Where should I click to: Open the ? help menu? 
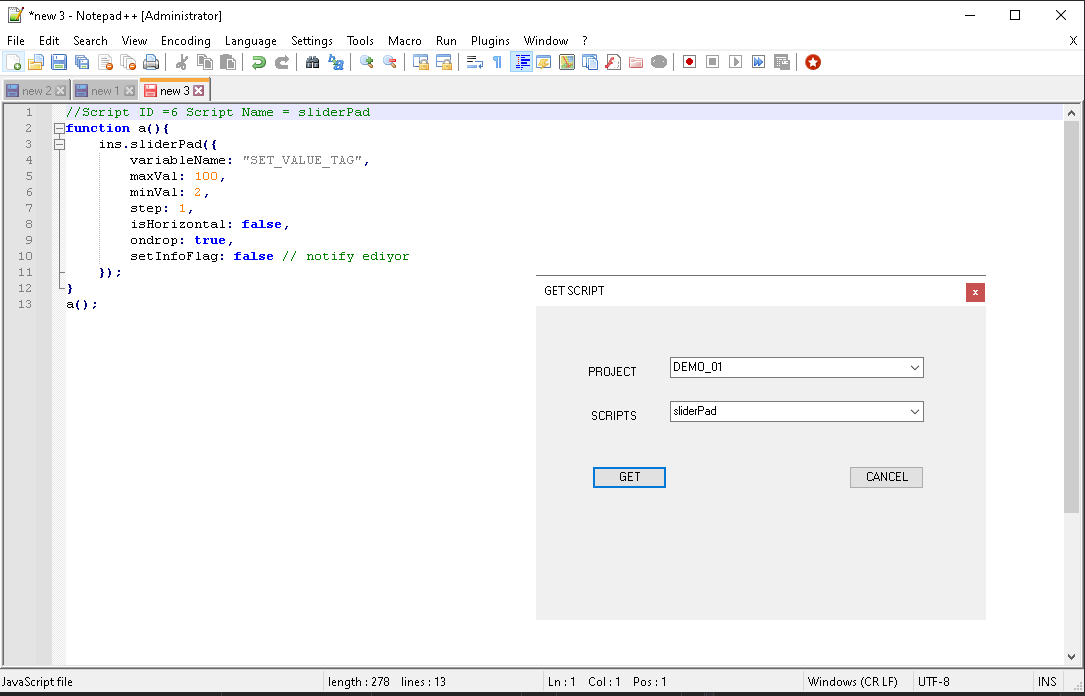pos(585,41)
